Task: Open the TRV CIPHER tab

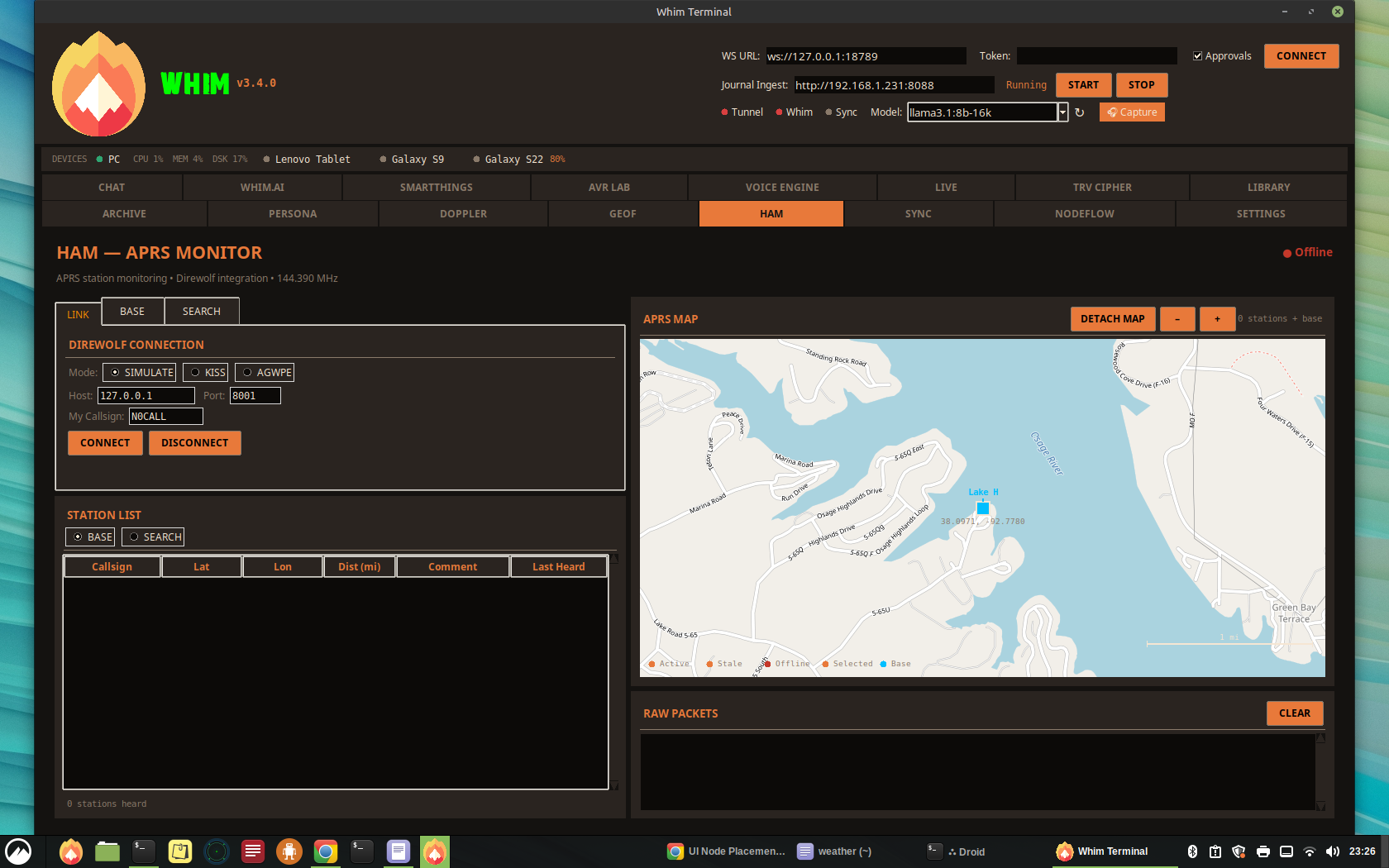Action: [x=1102, y=188]
